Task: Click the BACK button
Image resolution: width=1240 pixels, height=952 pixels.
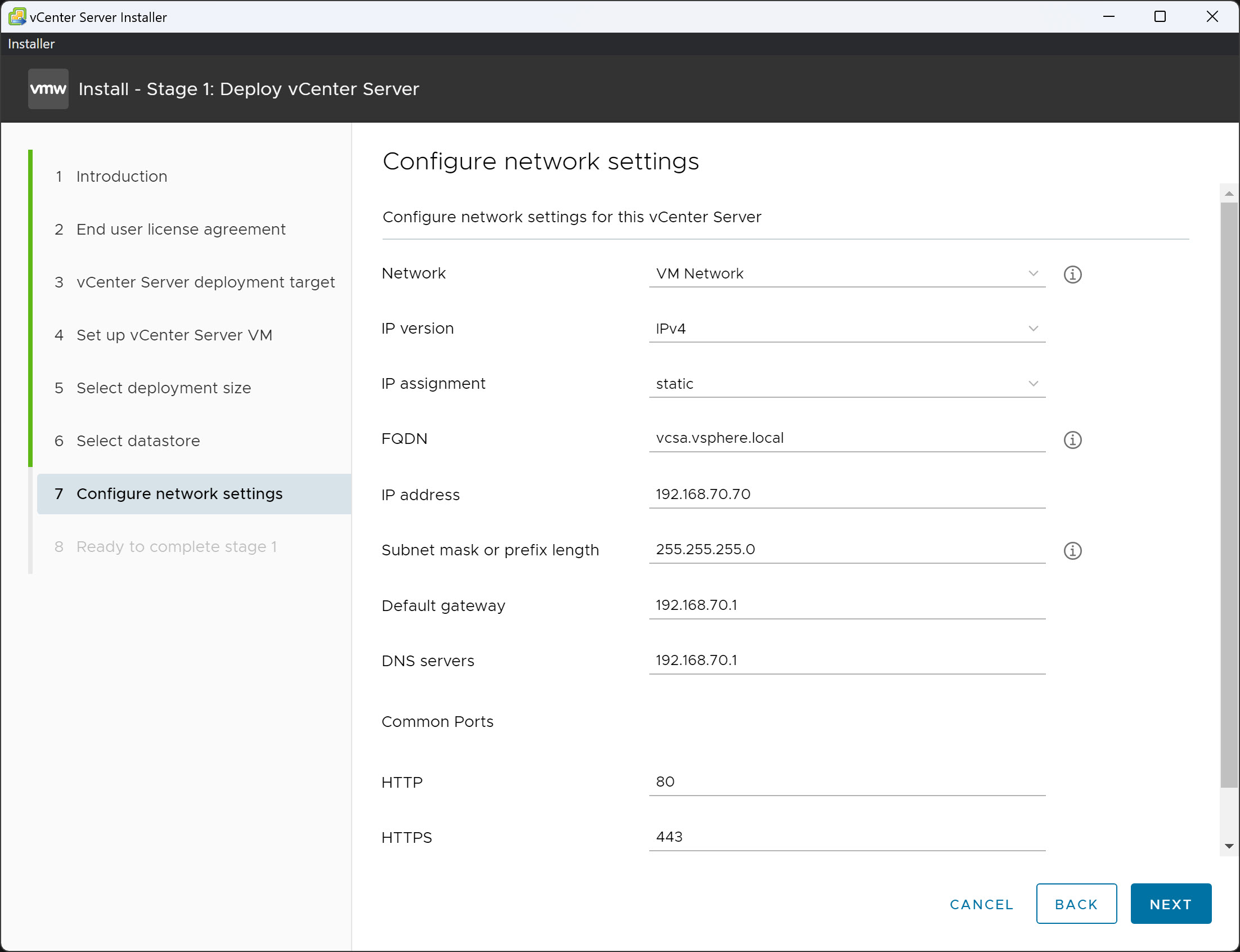Action: point(1076,903)
